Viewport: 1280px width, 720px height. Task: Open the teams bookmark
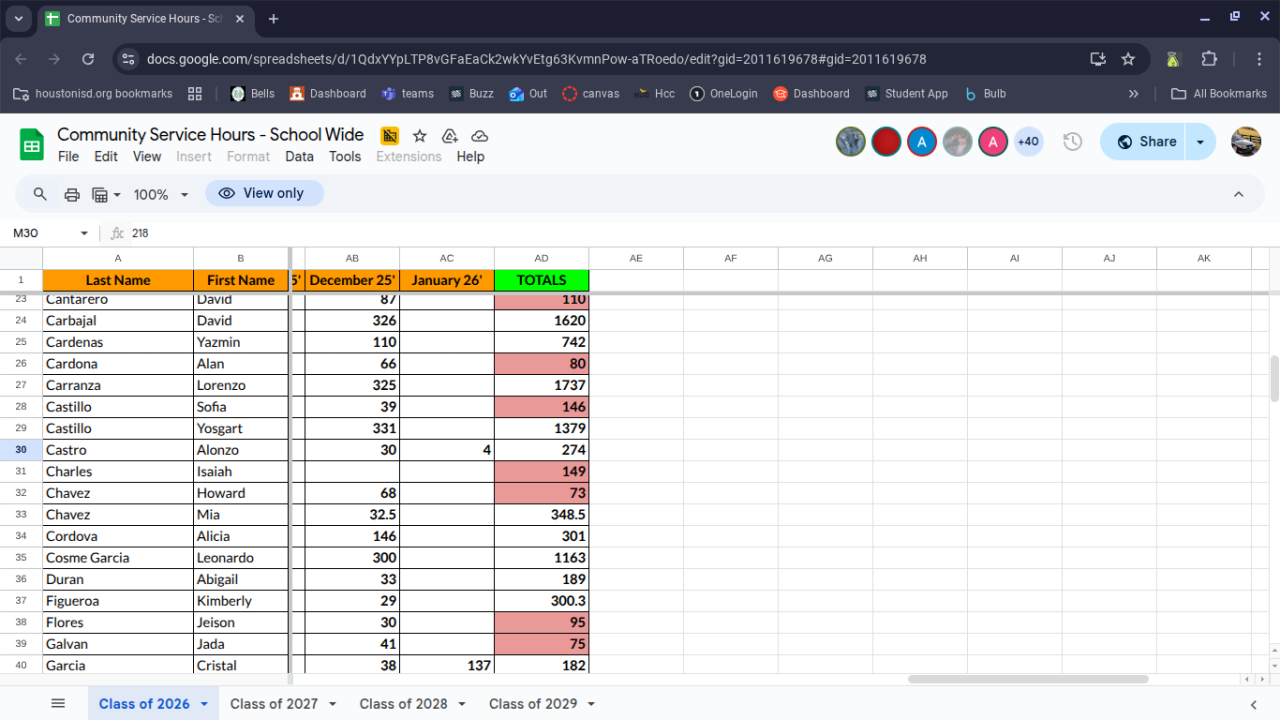pyautogui.click(x=407, y=94)
